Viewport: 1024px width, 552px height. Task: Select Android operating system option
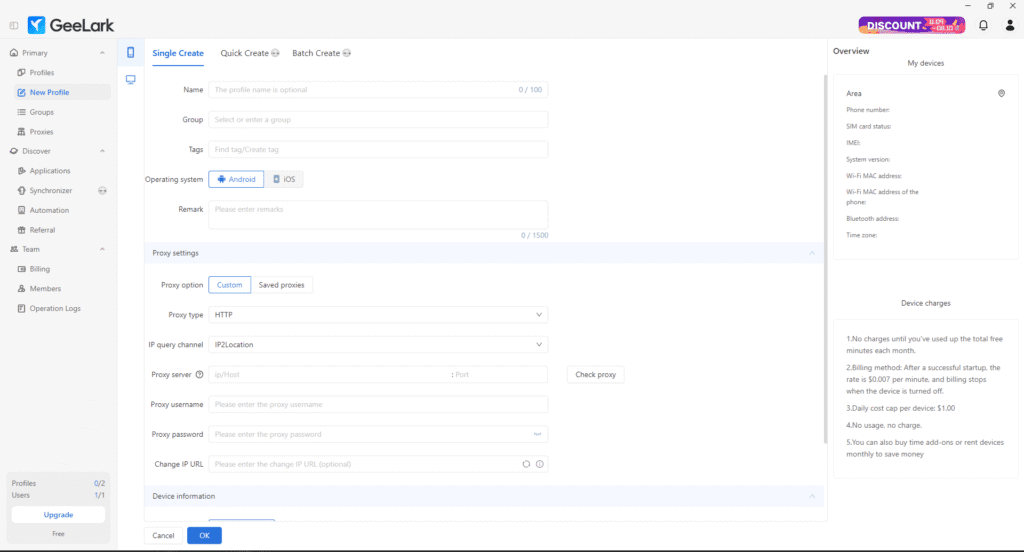pyautogui.click(x=236, y=180)
